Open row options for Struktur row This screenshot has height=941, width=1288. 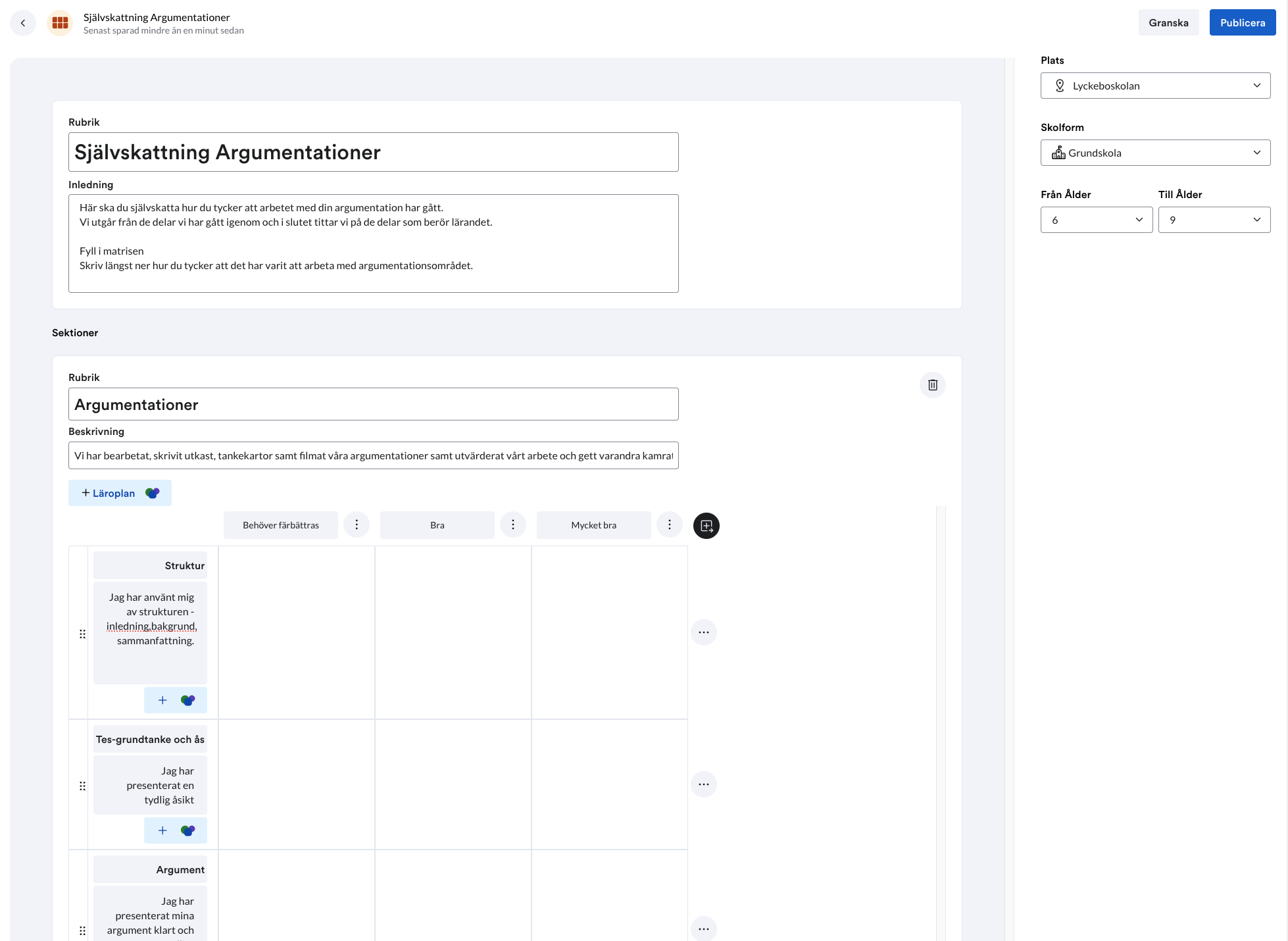coord(703,632)
